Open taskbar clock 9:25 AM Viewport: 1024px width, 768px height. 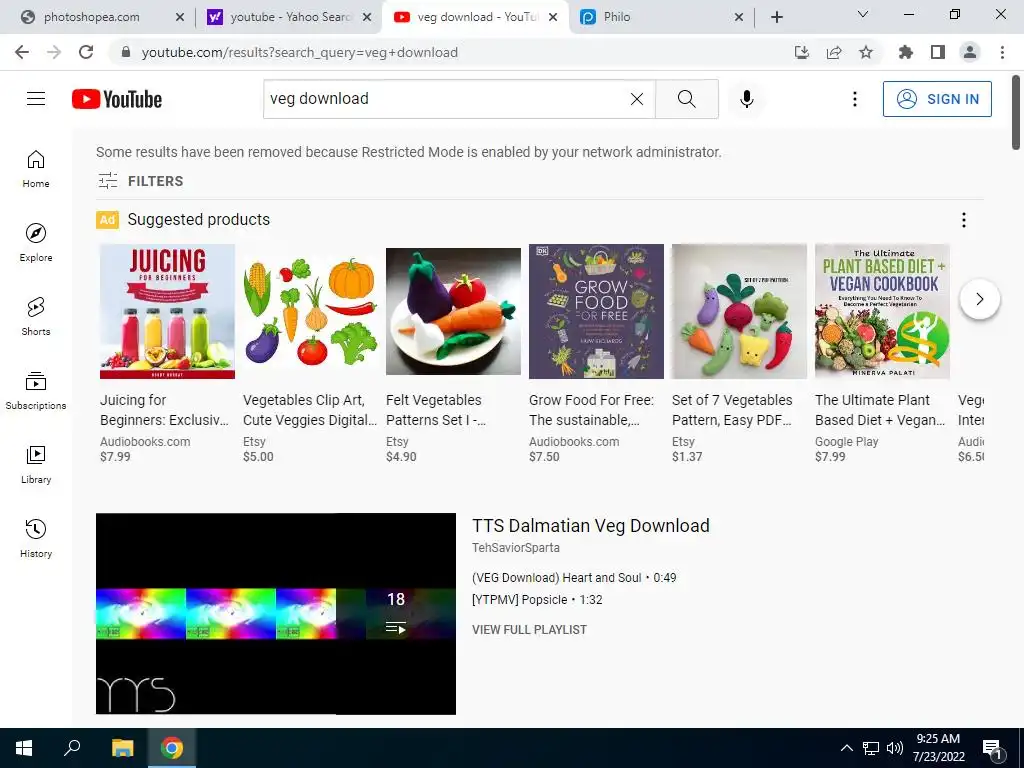coord(938,748)
